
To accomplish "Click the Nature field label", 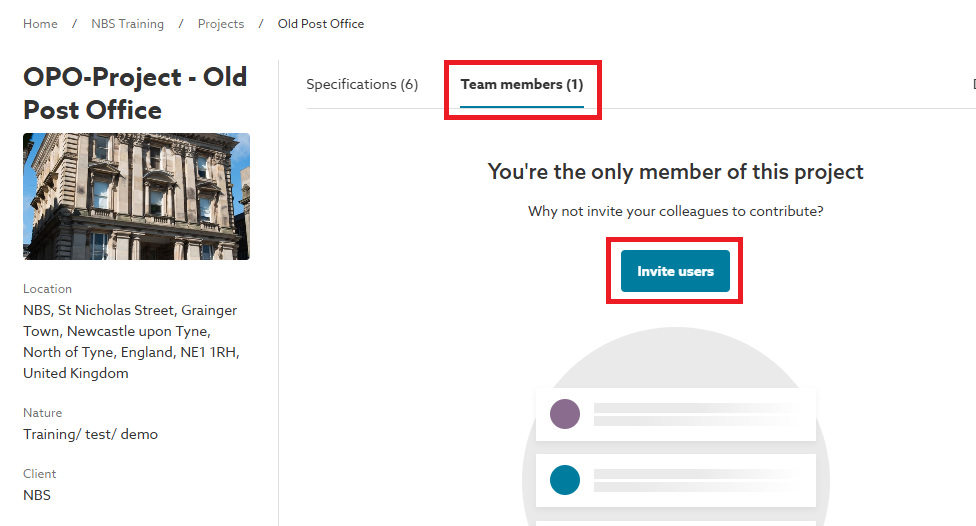I will [42, 413].
